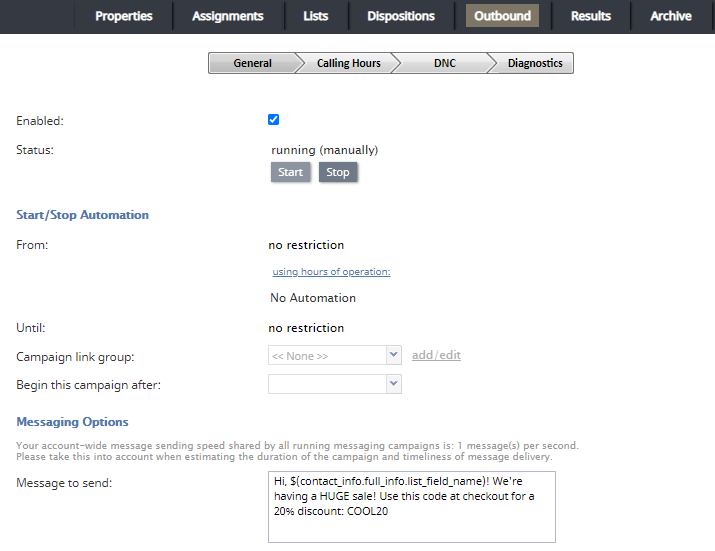Open the Archive tab

pyautogui.click(x=670, y=16)
